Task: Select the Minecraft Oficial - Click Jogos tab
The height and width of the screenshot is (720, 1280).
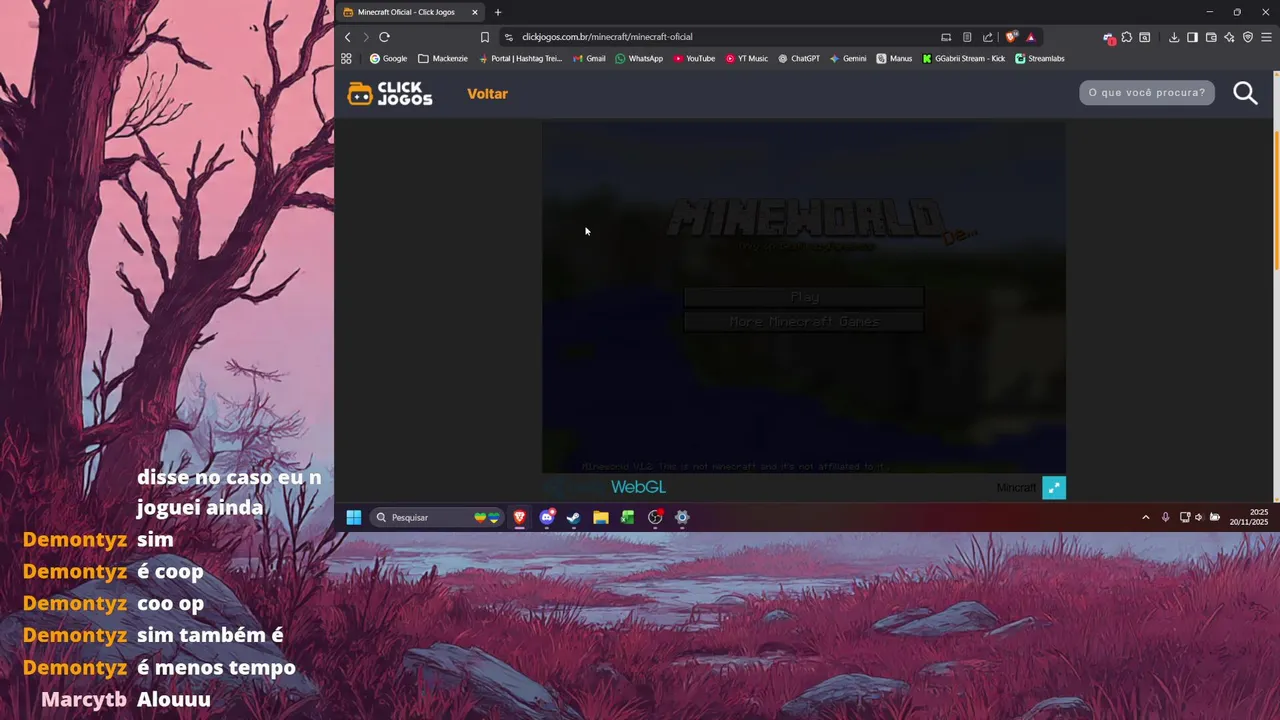Action: click(x=410, y=12)
